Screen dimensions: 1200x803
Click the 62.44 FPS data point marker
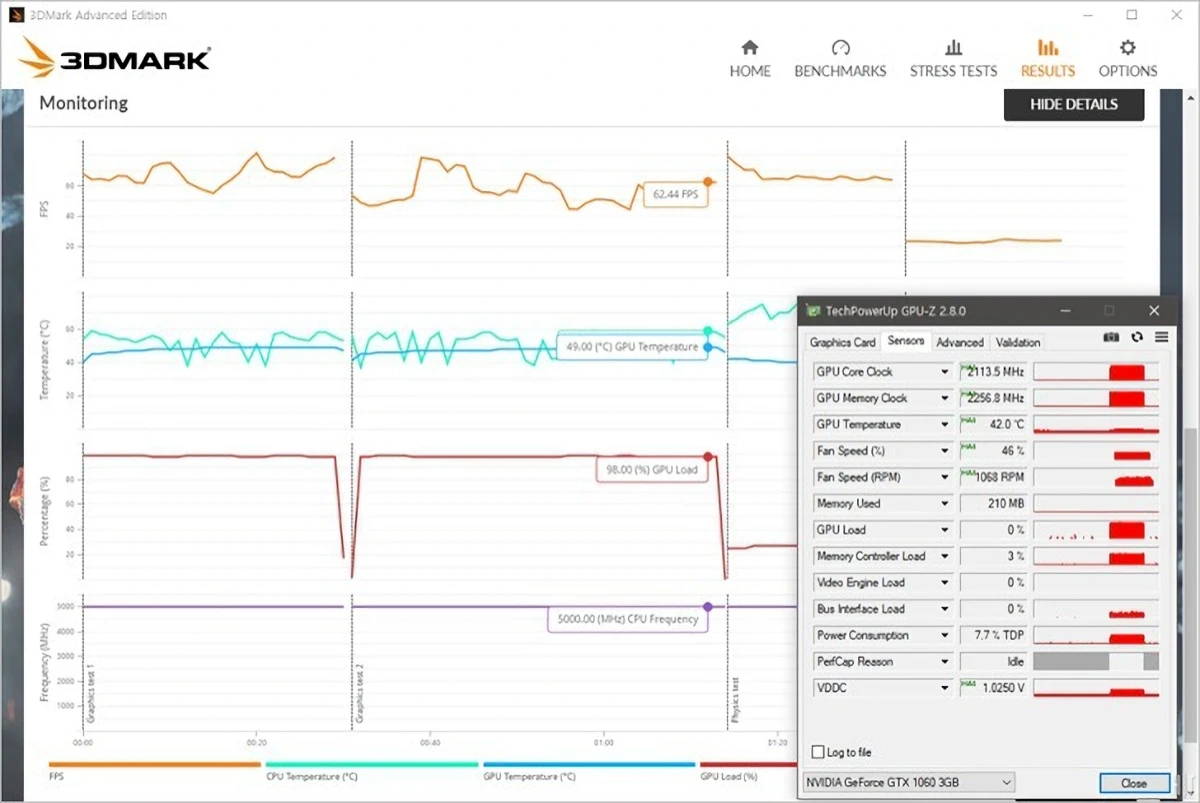708,182
